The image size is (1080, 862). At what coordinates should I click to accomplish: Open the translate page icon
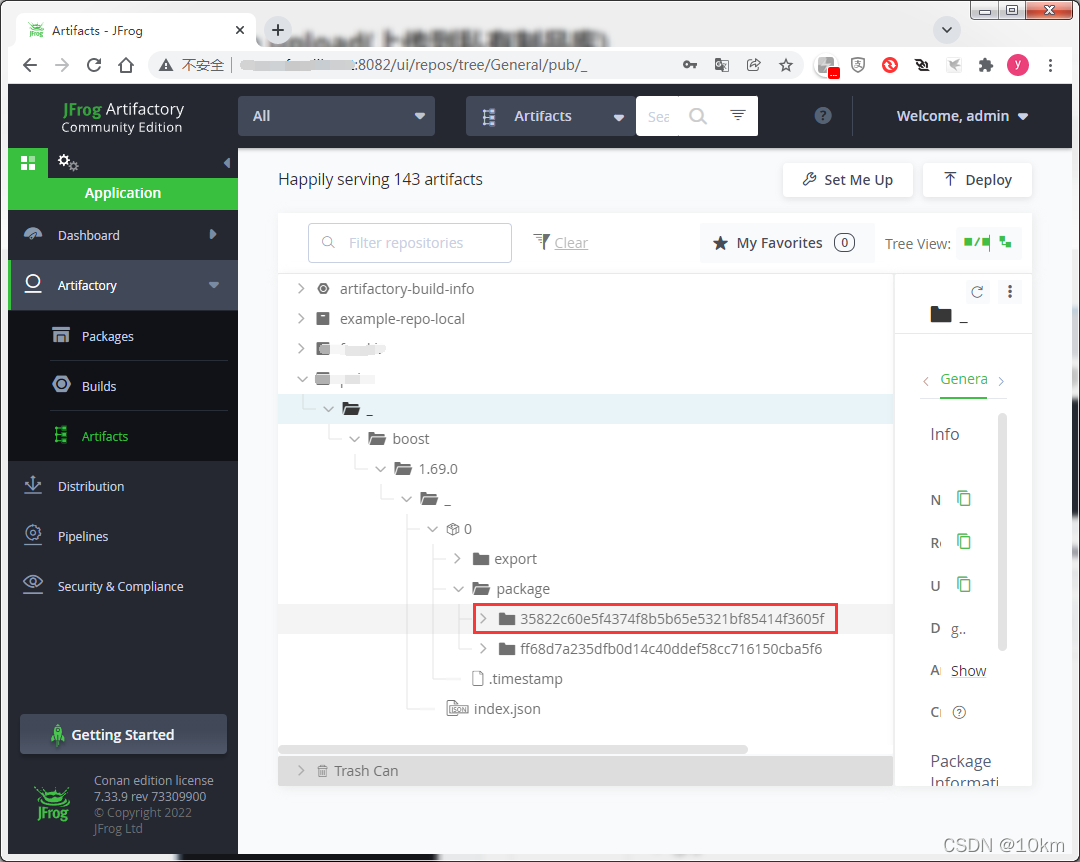721,65
